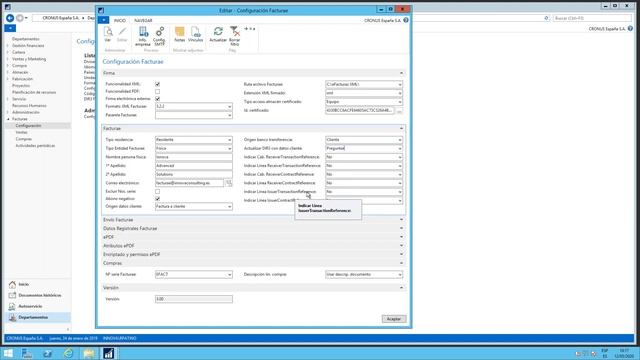Click the Correo electrónico input field
Screen dimensions: 640x360
point(189,183)
